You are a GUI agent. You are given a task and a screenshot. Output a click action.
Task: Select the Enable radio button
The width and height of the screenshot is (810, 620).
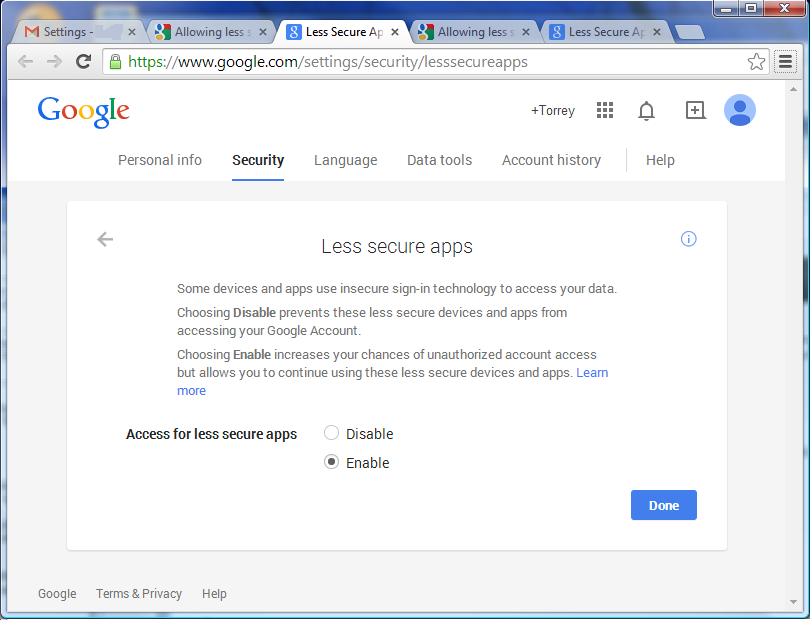tap(331, 461)
